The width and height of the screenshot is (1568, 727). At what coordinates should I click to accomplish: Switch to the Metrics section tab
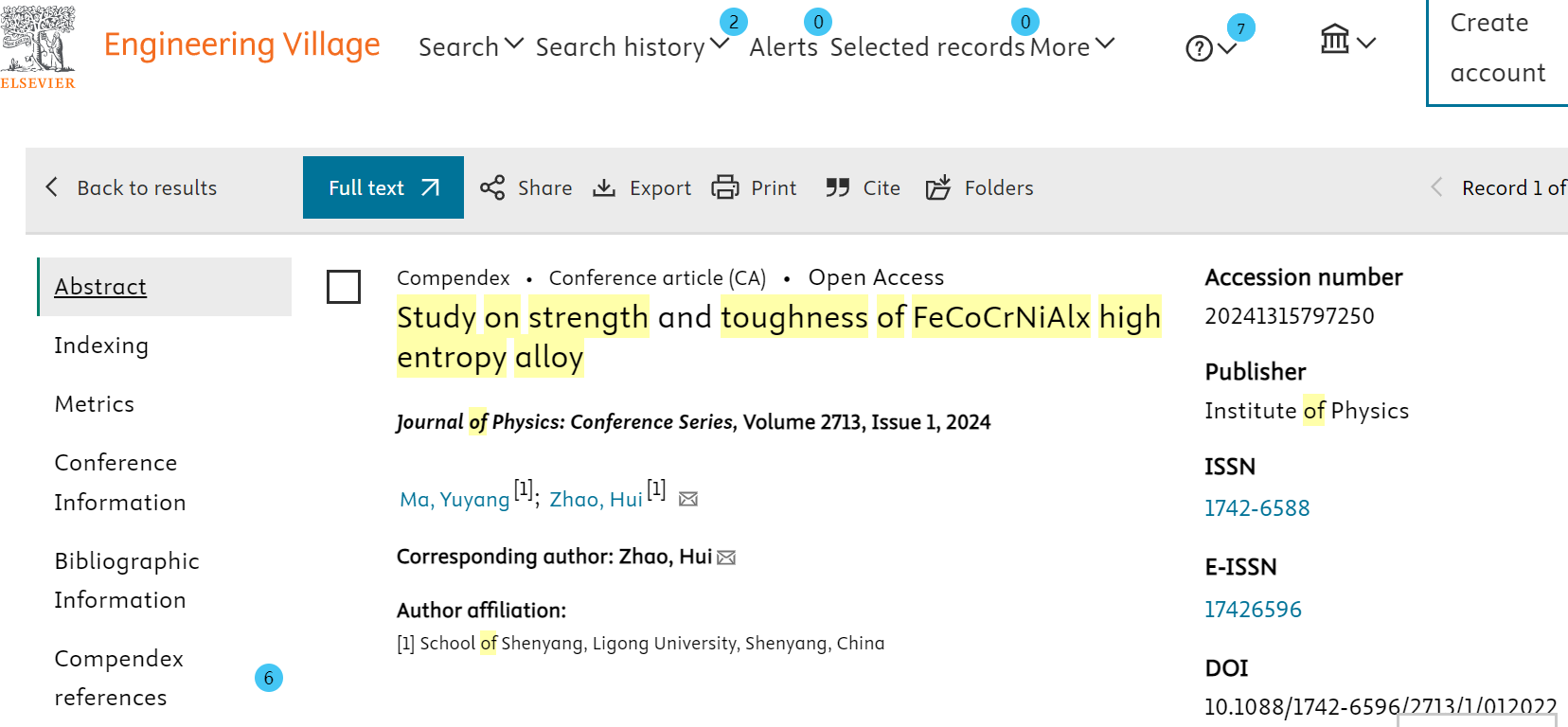pos(95,404)
